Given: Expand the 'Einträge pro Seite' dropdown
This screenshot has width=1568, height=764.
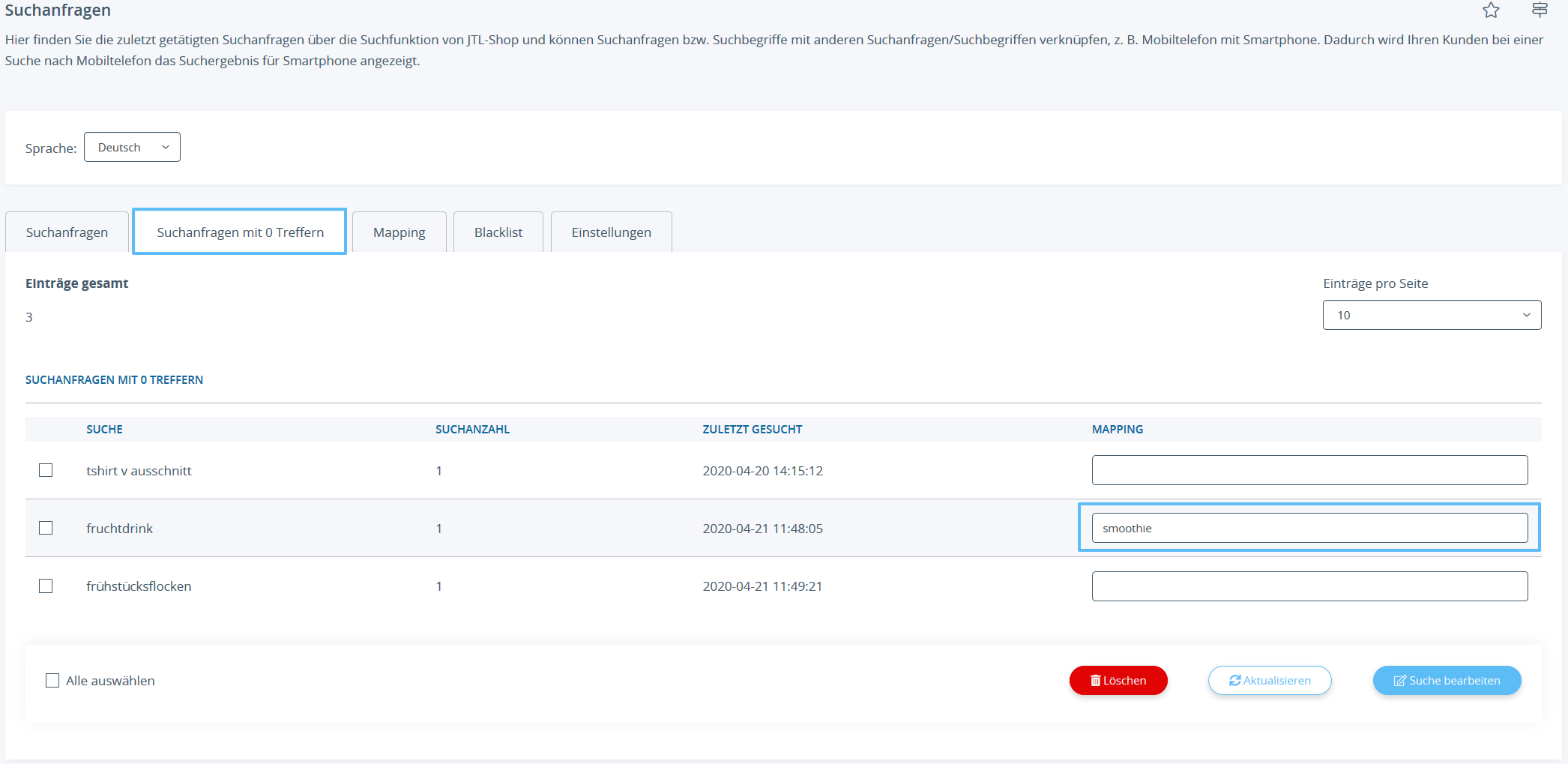Looking at the screenshot, I should (1431, 315).
